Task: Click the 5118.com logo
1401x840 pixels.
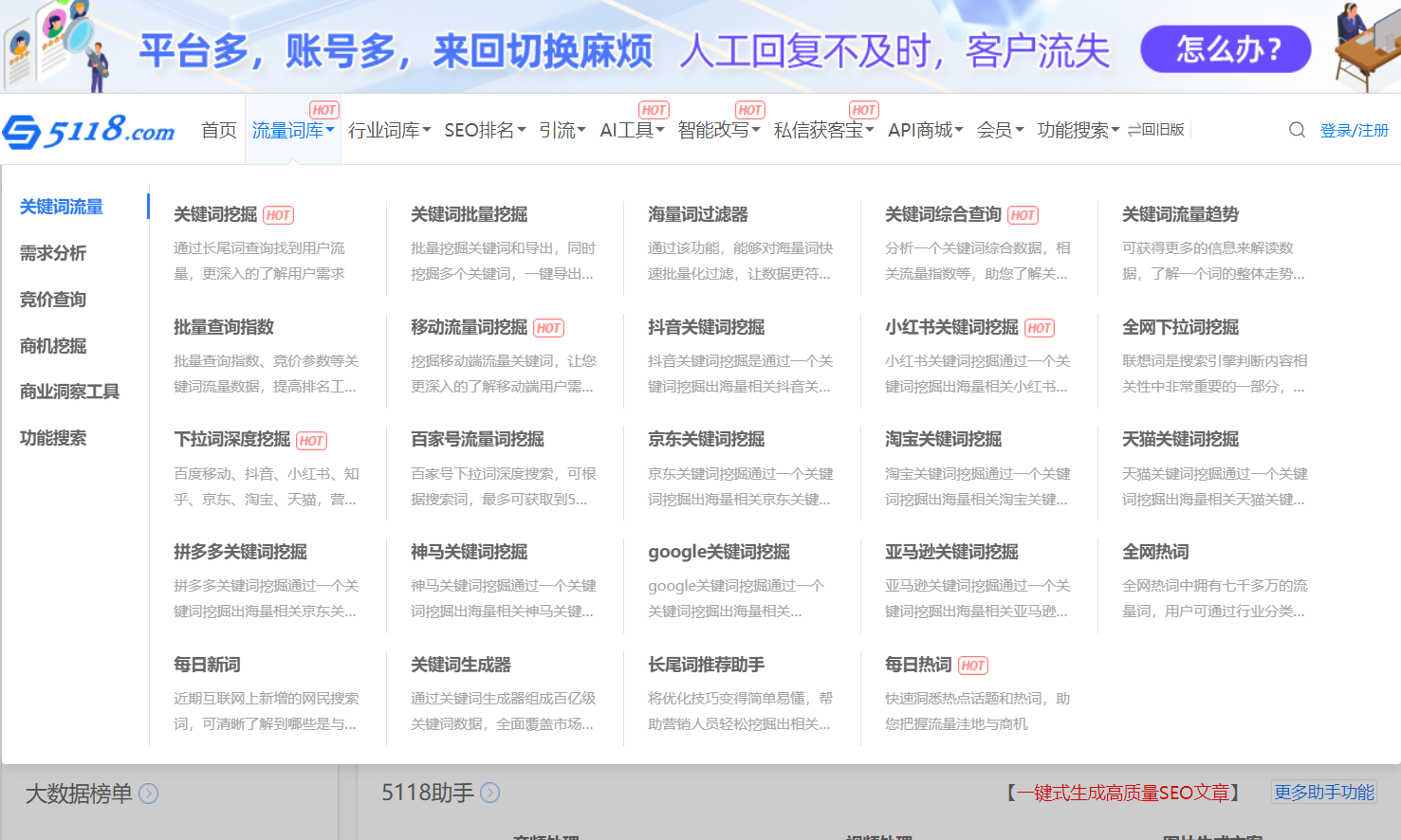Action: click(x=88, y=130)
